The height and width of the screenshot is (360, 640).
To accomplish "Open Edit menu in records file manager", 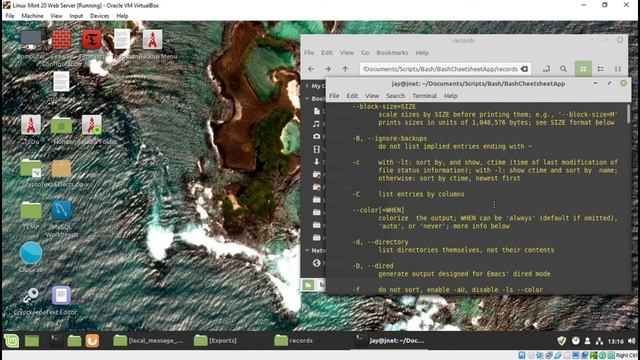I will (x=327, y=53).
